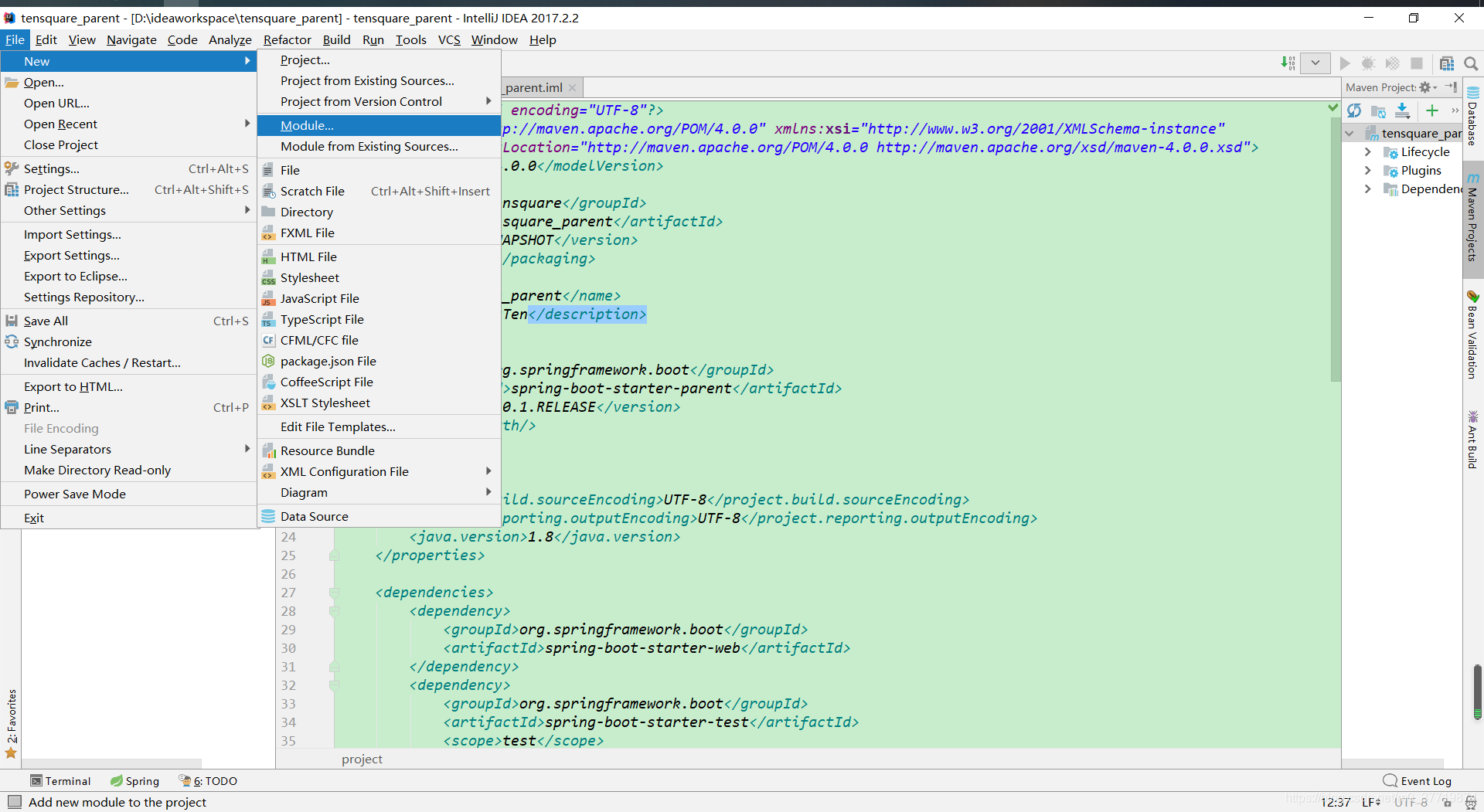Expand the Plugins node
1484x812 pixels.
(1367, 171)
